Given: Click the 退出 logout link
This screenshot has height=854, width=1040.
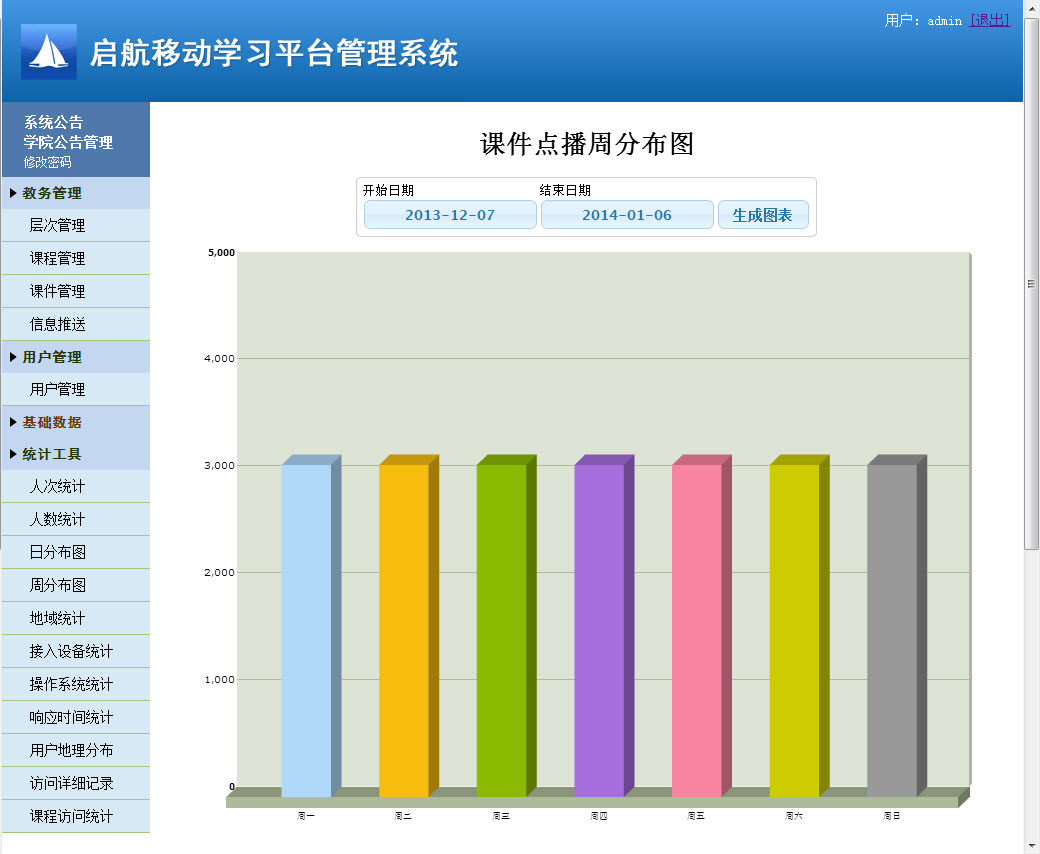Looking at the screenshot, I should [x=989, y=19].
